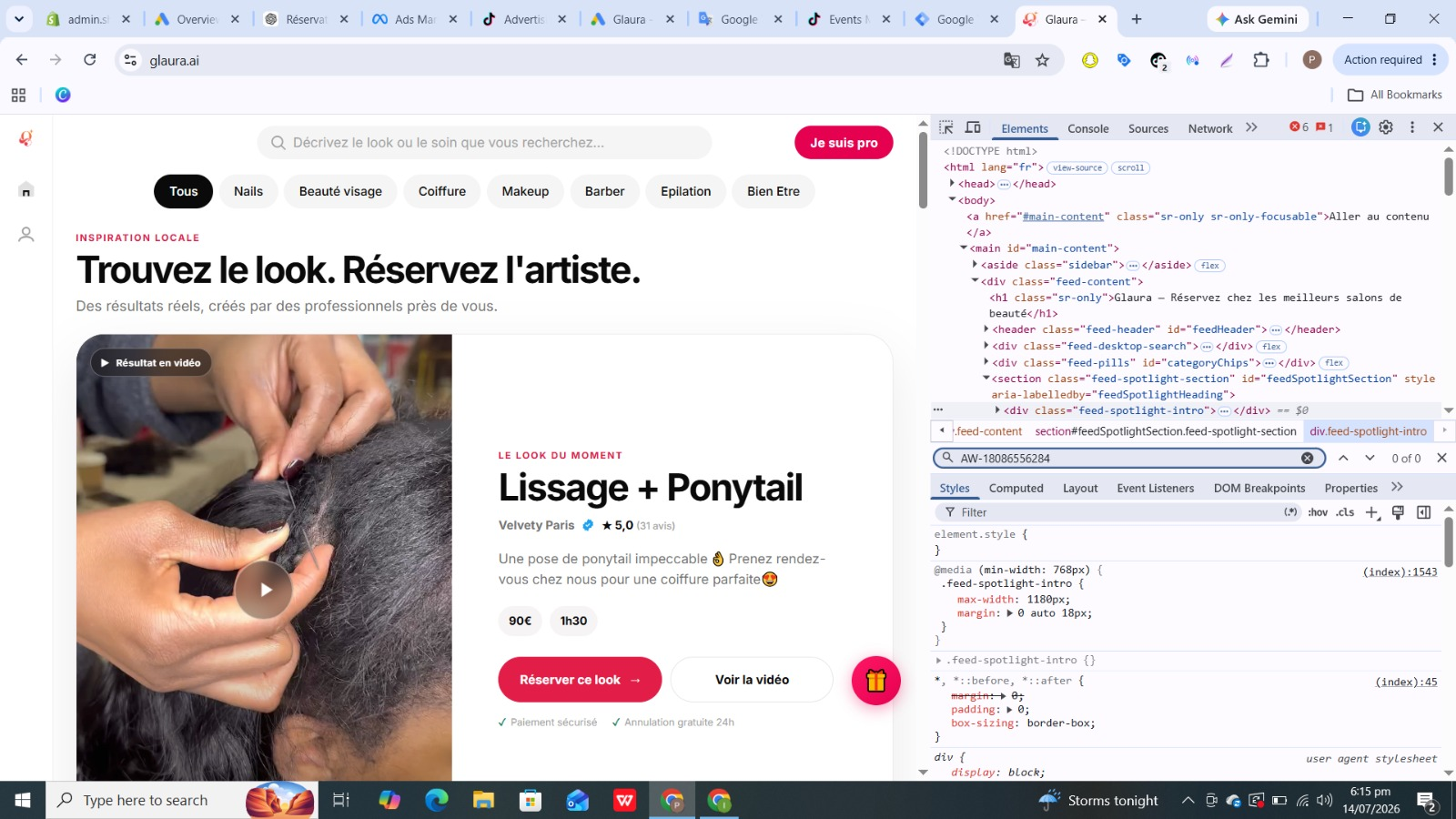The image size is (1456, 819).
Task: Open the browser extensions puzzle icon
Action: pyautogui.click(x=1261, y=60)
